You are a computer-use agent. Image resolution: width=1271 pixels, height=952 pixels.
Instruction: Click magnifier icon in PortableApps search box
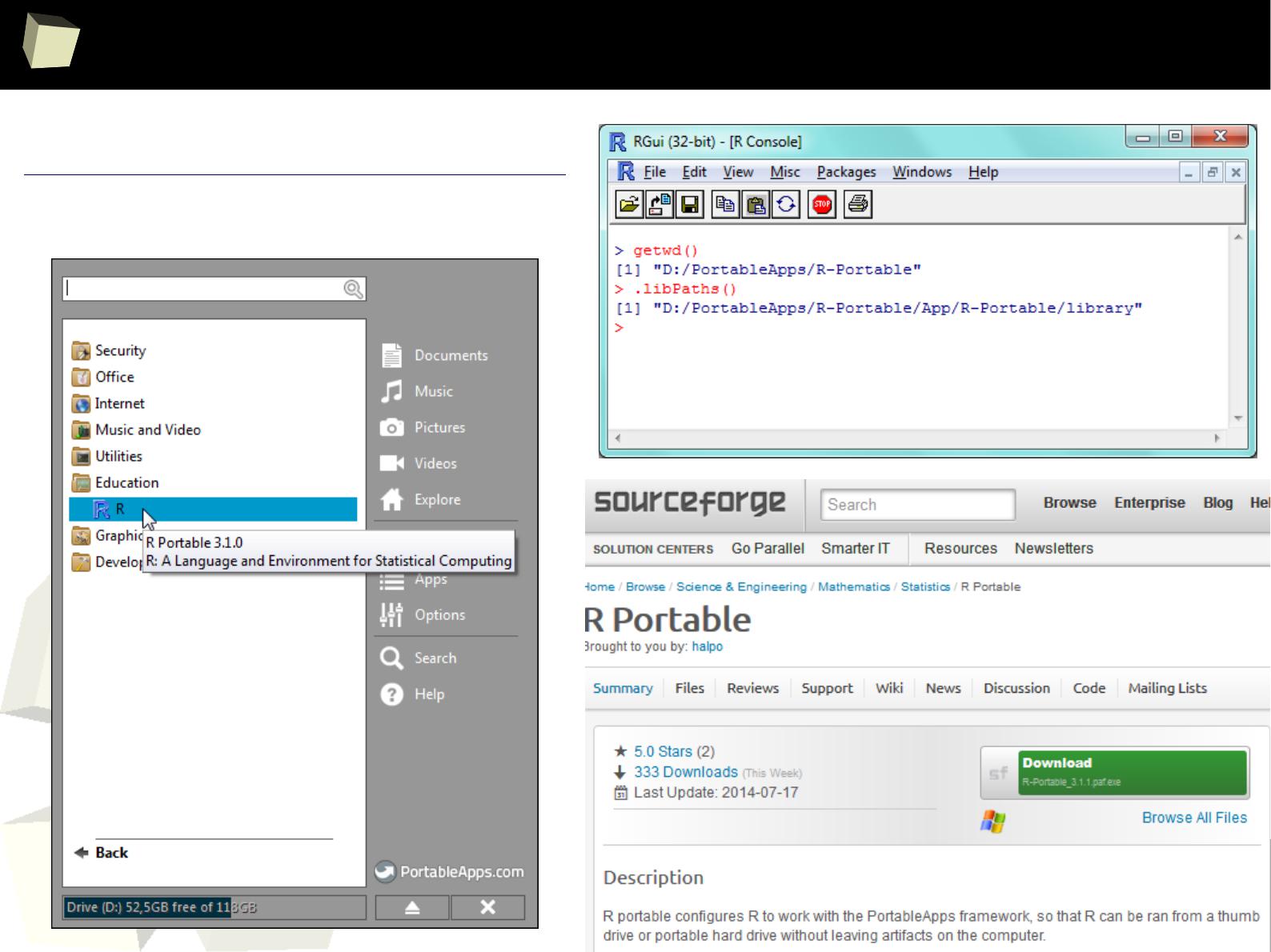point(353,289)
